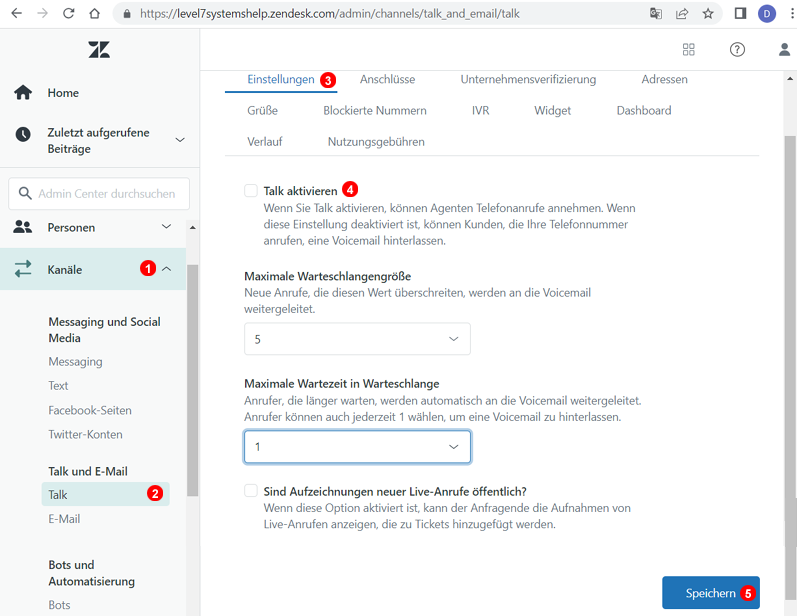Click the search magnifier icon
The image size is (797, 616).
25,193
